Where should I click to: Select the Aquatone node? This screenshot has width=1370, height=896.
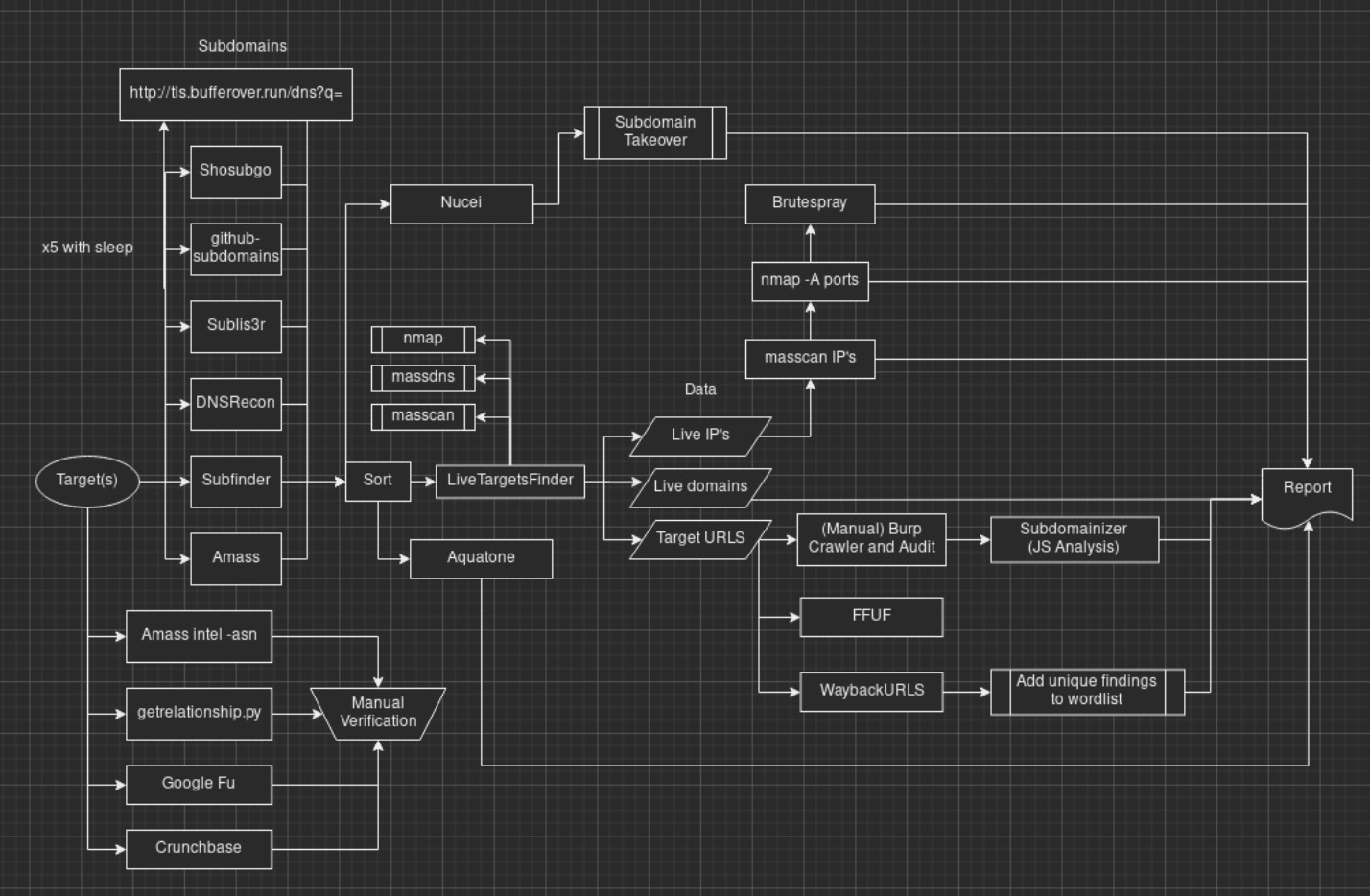click(482, 558)
